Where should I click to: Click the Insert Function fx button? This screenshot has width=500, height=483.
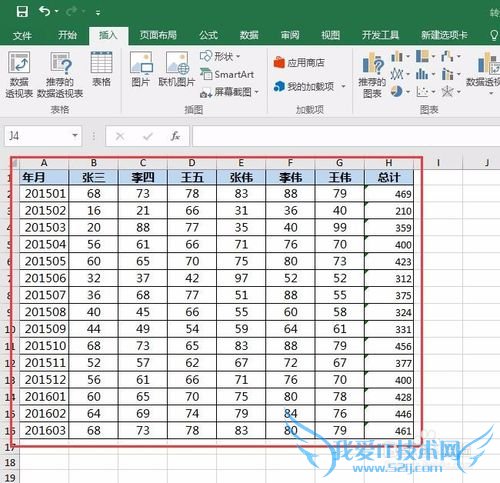pyautogui.click(x=175, y=136)
